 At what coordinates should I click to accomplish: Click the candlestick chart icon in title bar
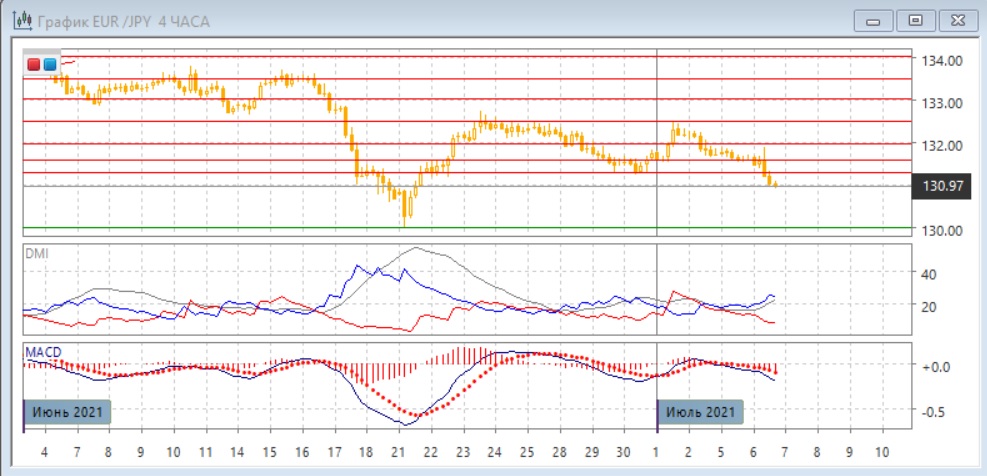(x=17, y=21)
